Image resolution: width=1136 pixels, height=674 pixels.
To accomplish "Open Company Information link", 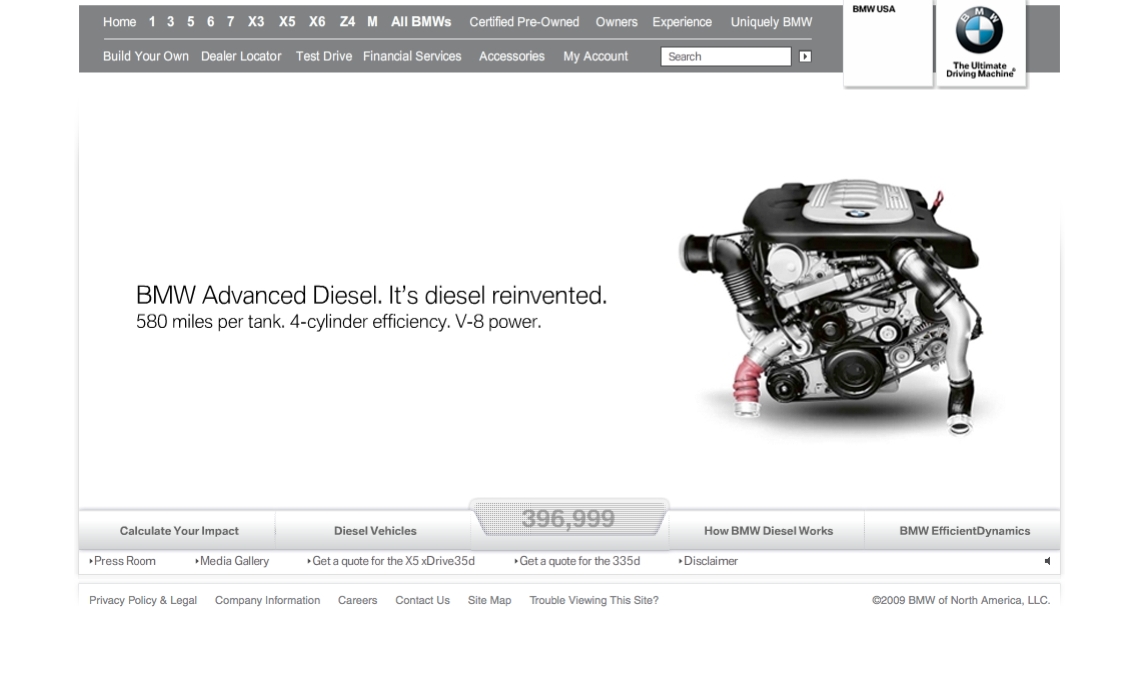I will tap(267, 600).
